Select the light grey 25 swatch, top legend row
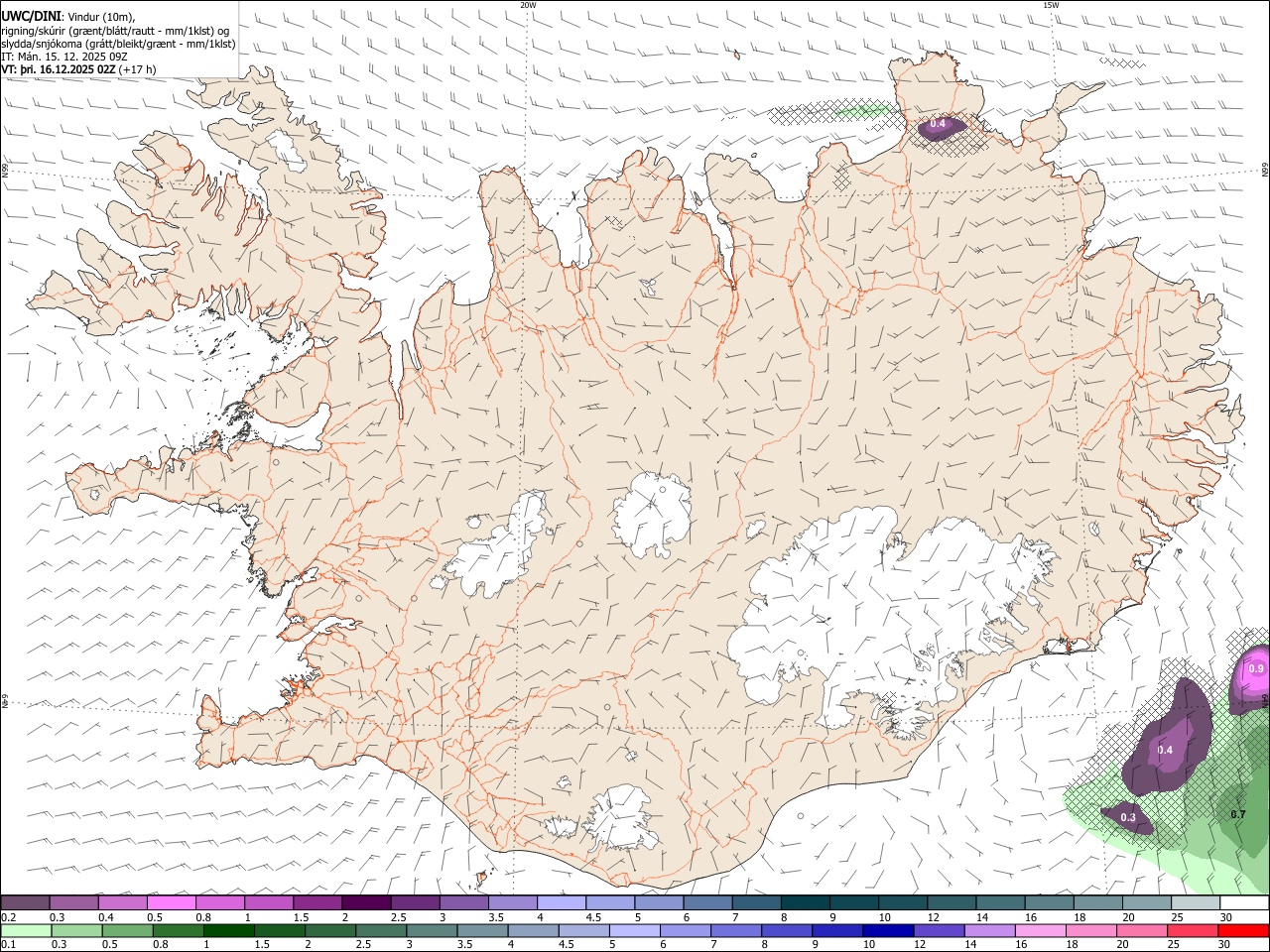The image size is (1270, 952). click(x=1195, y=903)
